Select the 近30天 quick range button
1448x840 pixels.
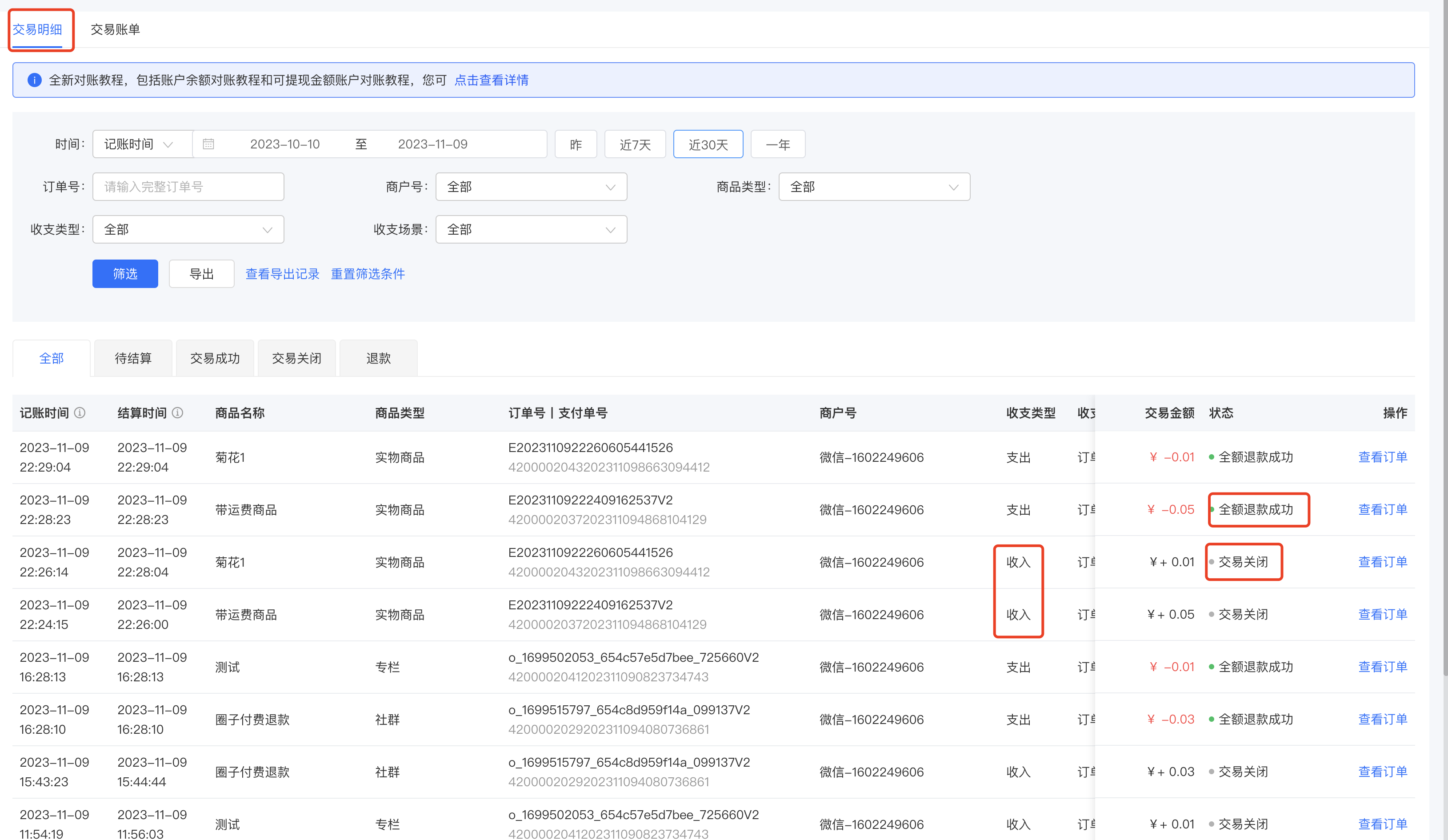click(708, 144)
